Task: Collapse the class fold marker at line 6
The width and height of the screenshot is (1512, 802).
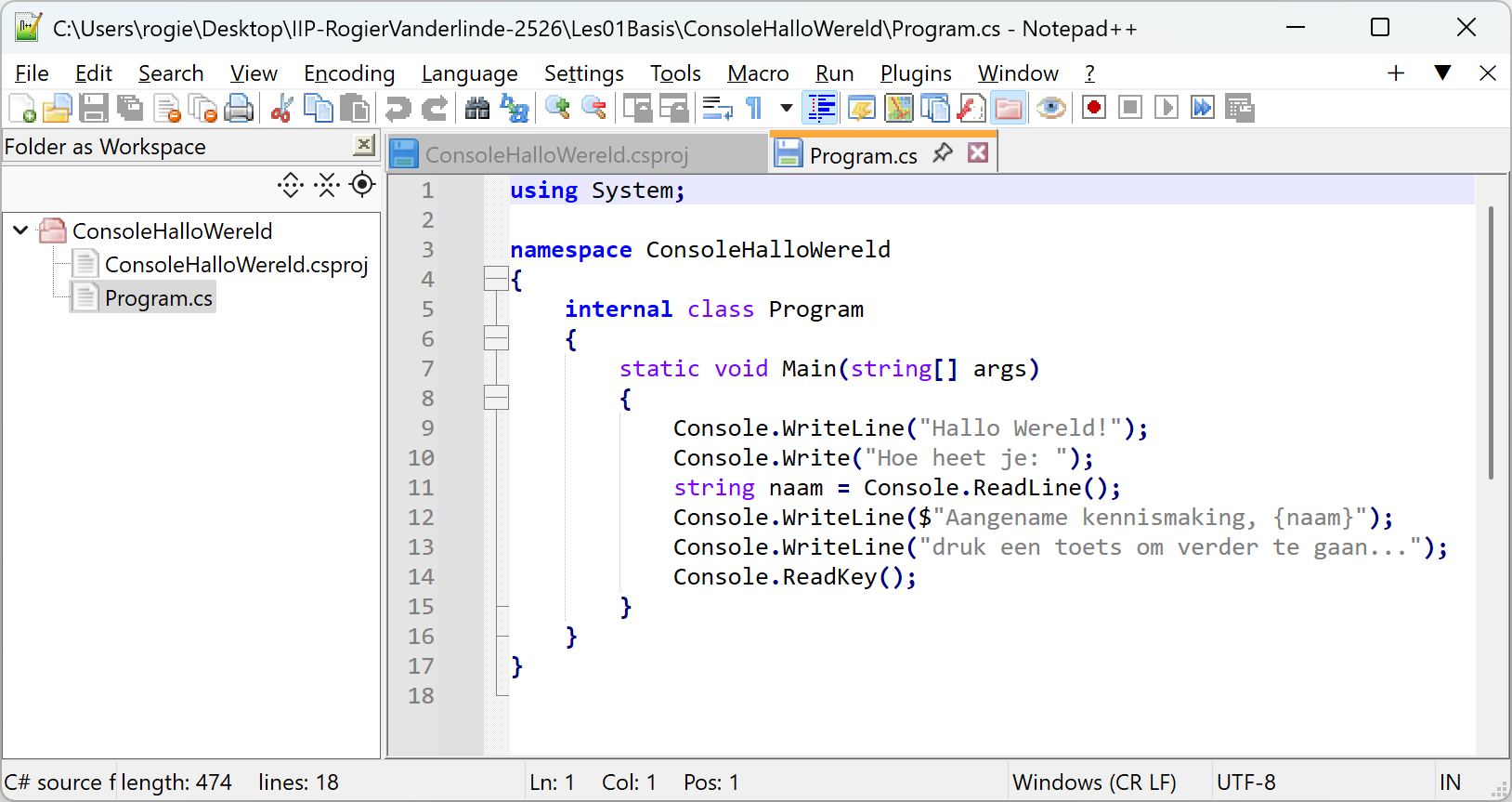Action: 496,338
